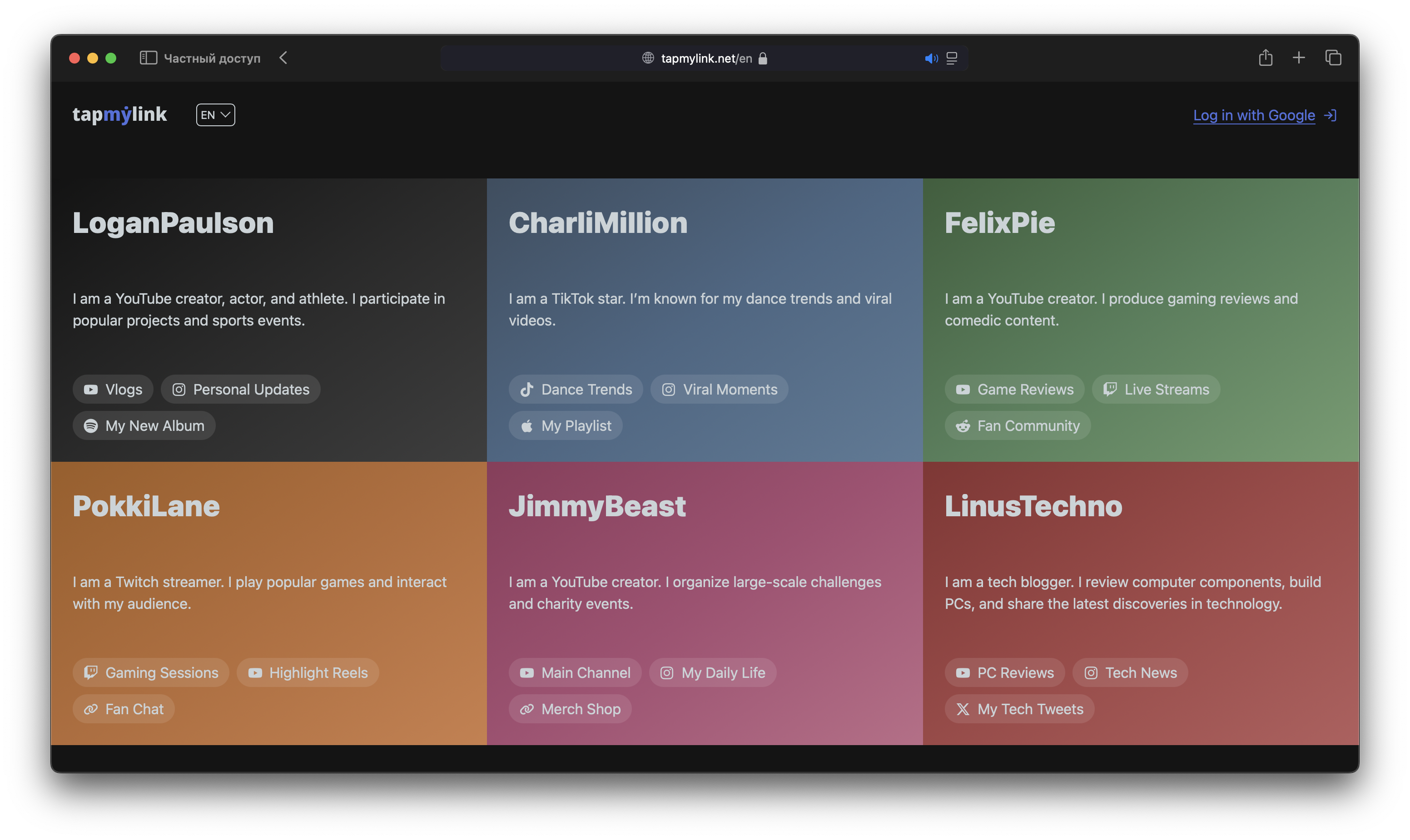1410x840 pixels.
Task: Open LoganPaulson's Personal Updates link
Action: [x=241, y=390]
